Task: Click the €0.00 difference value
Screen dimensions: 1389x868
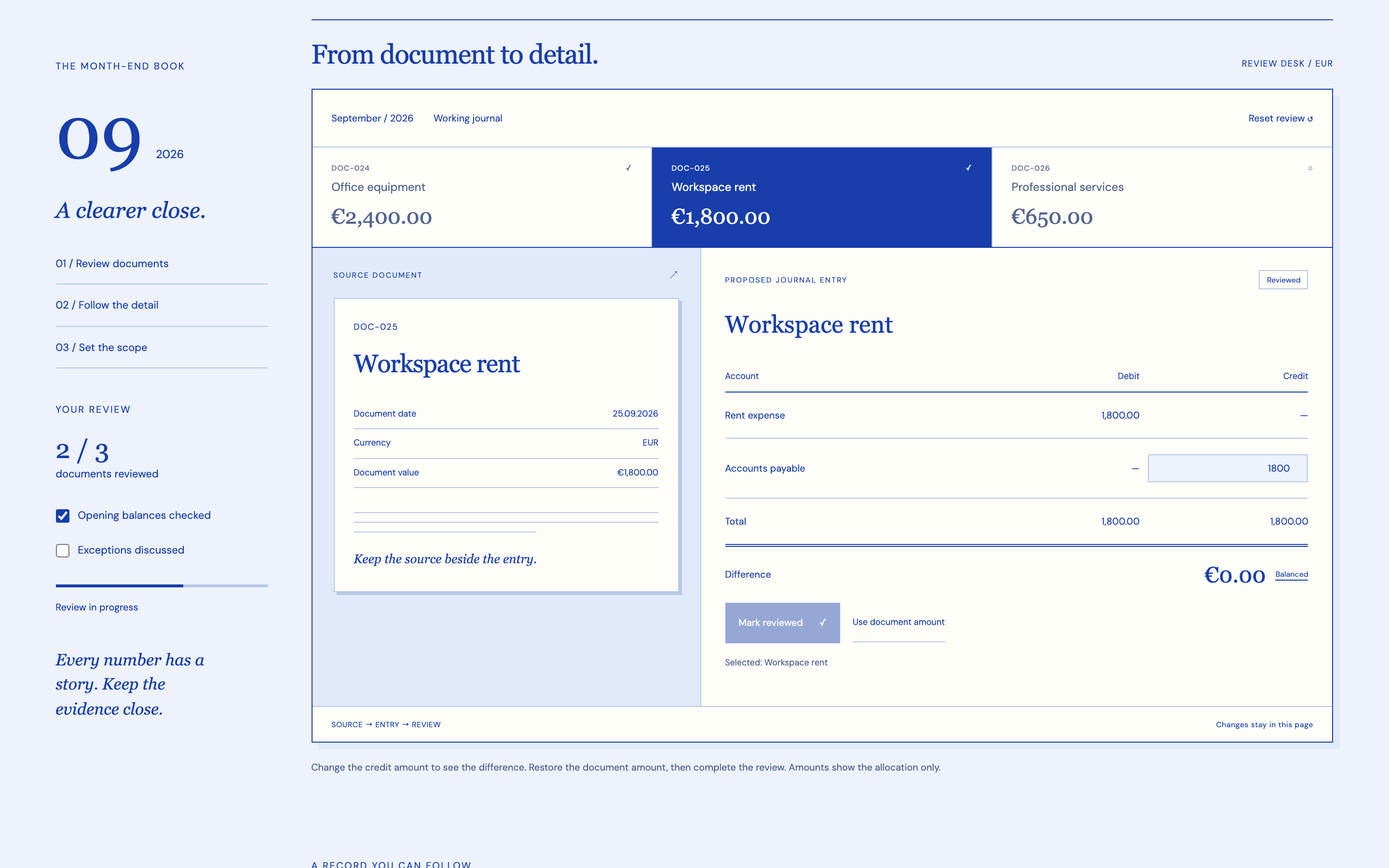Action: click(x=1234, y=575)
